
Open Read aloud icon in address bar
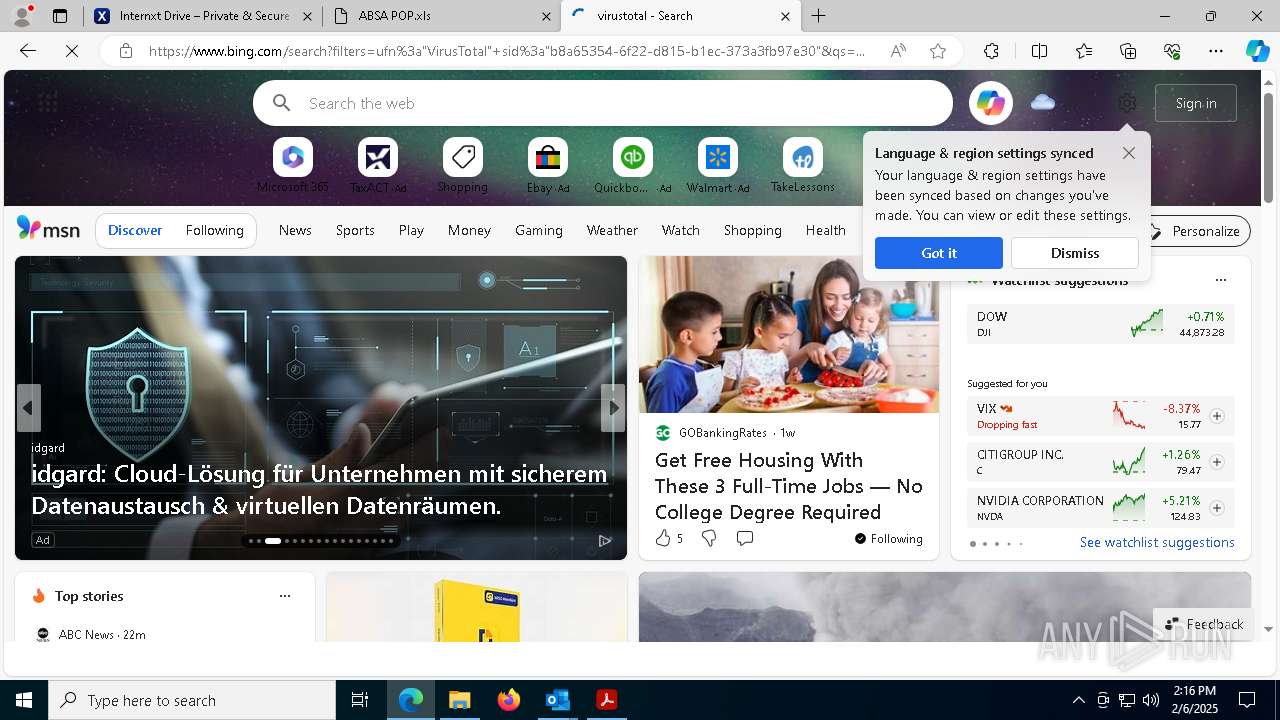pos(898,51)
